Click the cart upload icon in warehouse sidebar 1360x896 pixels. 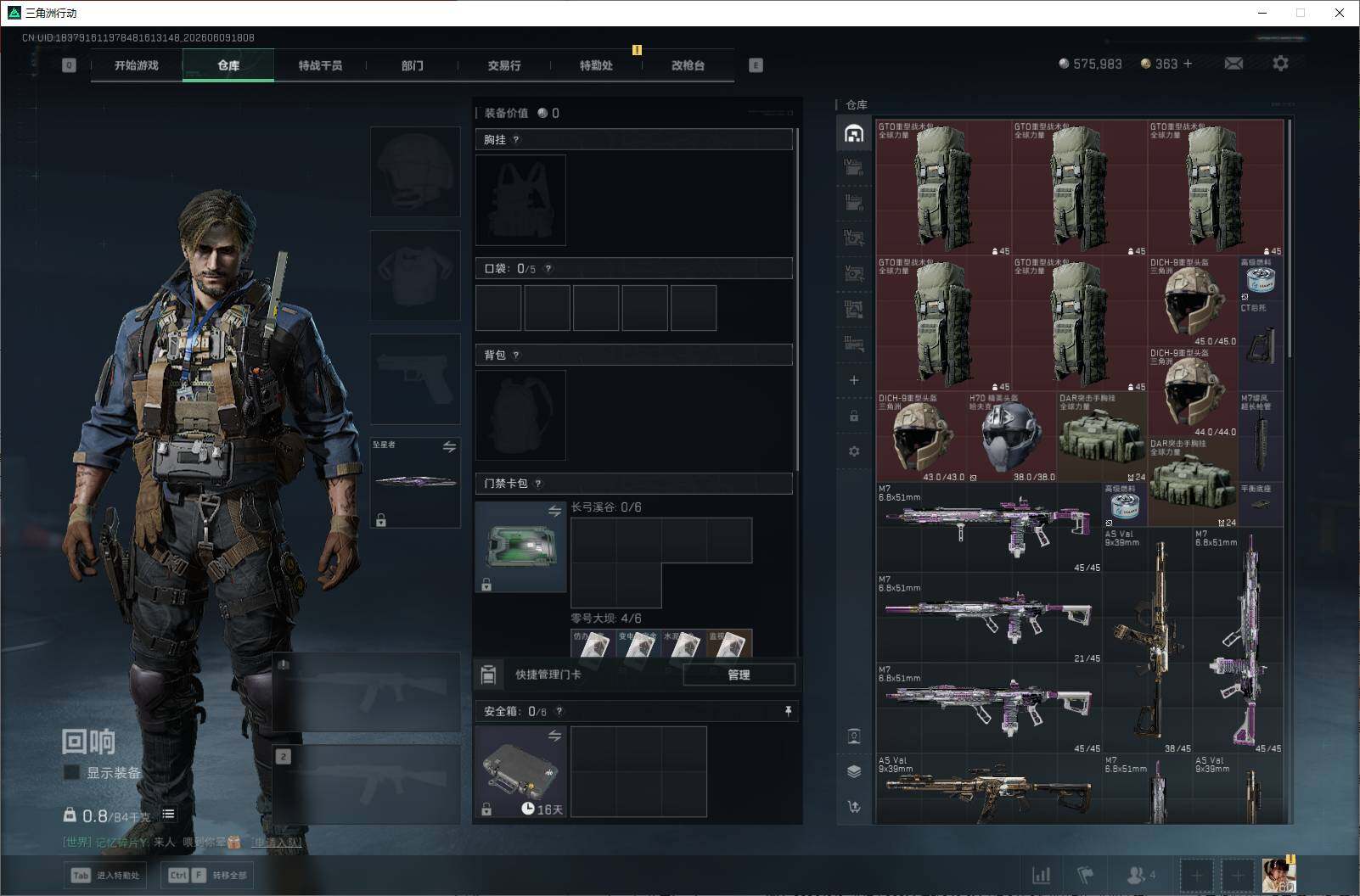[854, 807]
